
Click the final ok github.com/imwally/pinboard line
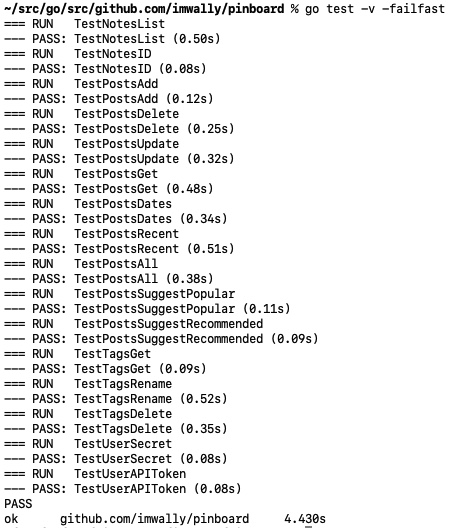[165, 519]
